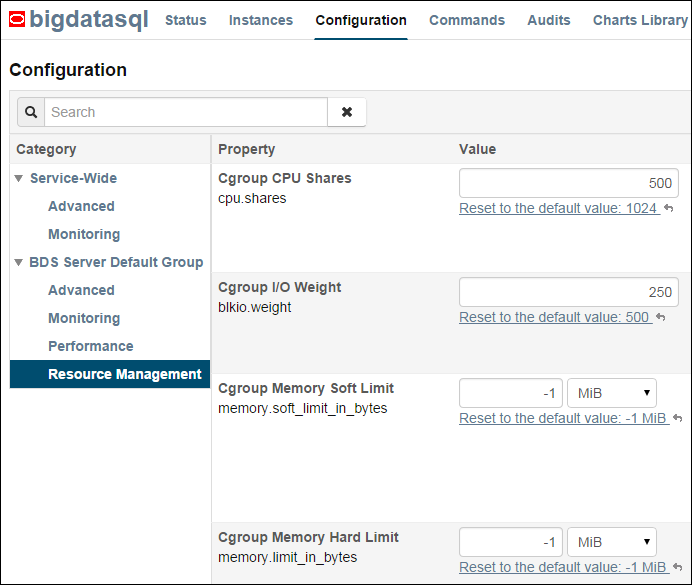Select Monitoring under BDS Server Default Group
This screenshot has height=585, width=692.
pyautogui.click(x=84, y=318)
